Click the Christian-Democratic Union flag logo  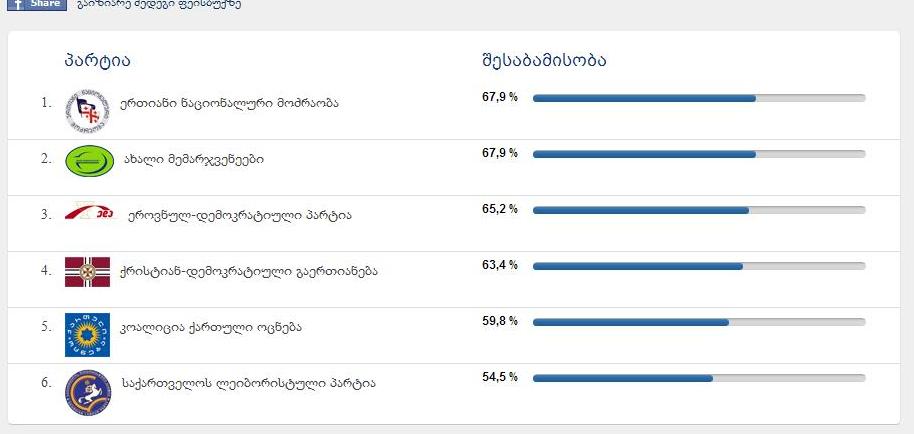point(87,271)
